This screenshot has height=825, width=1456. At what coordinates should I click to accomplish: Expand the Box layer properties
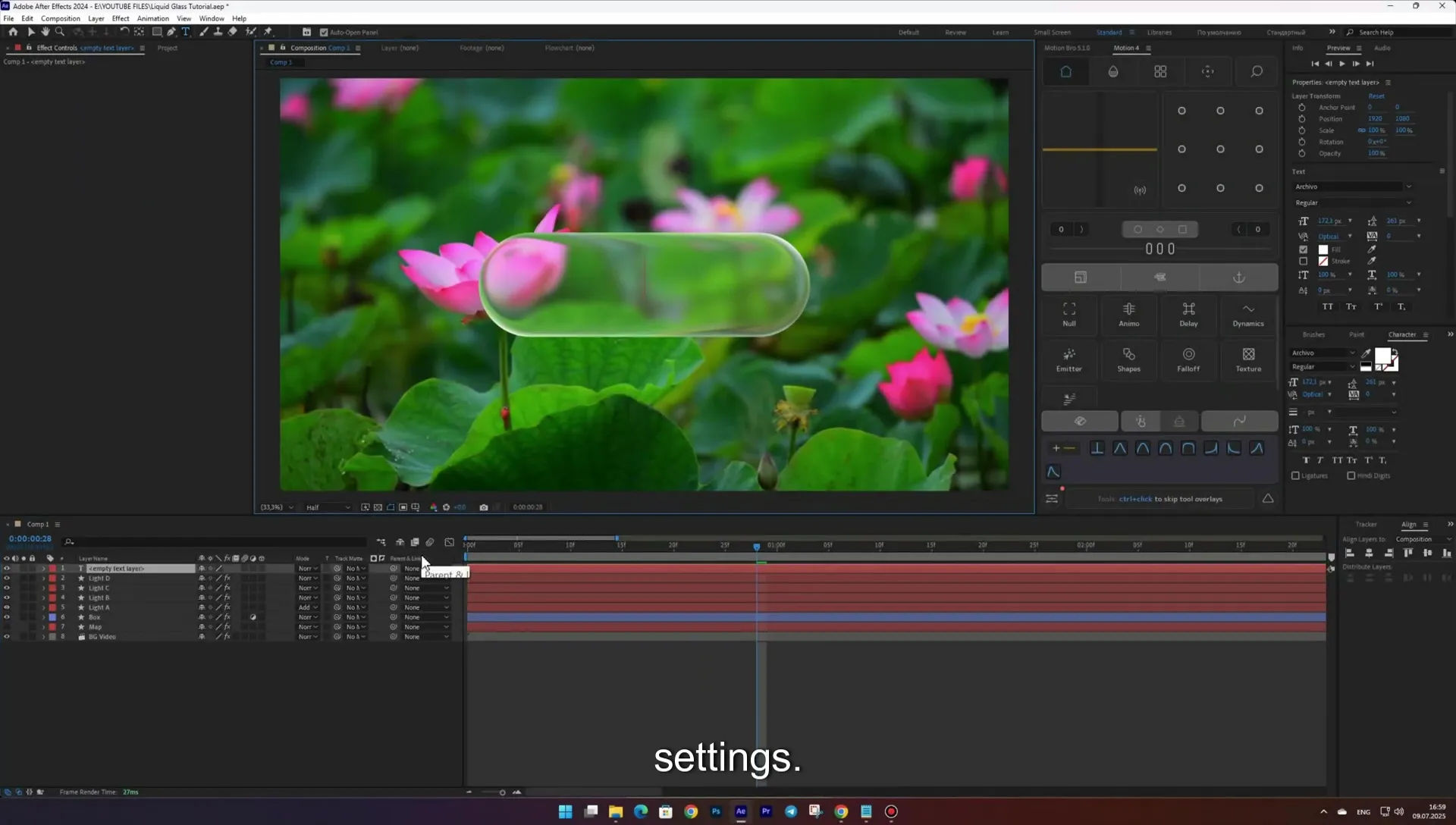point(43,618)
